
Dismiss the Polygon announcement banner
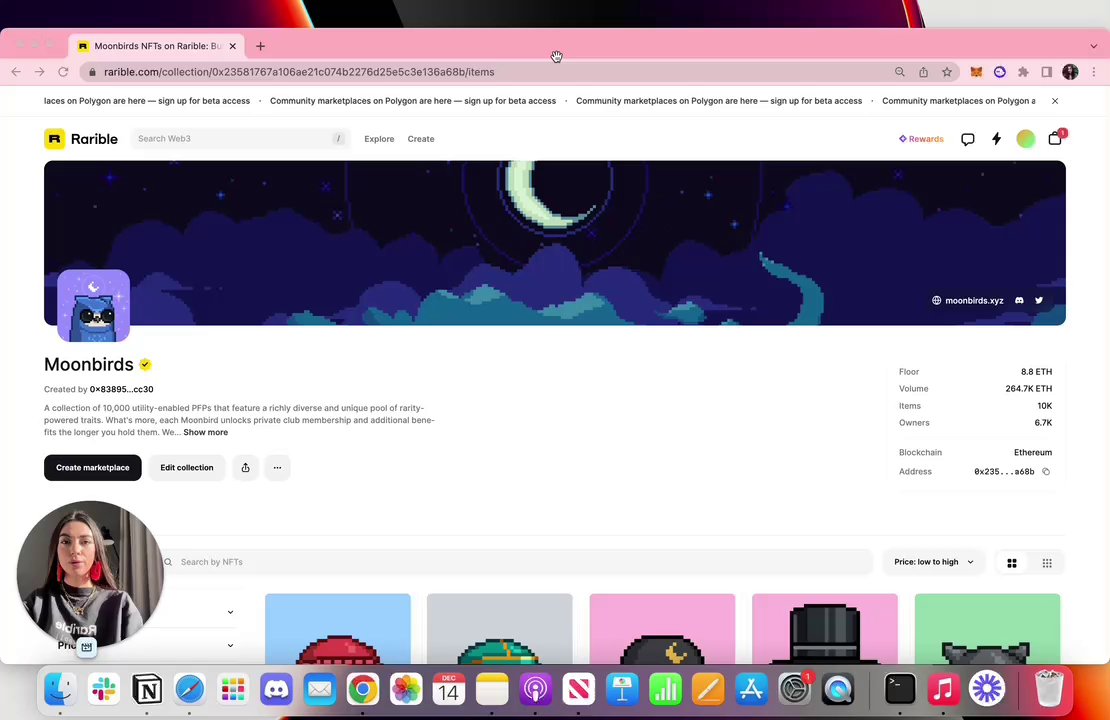point(1055,101)
